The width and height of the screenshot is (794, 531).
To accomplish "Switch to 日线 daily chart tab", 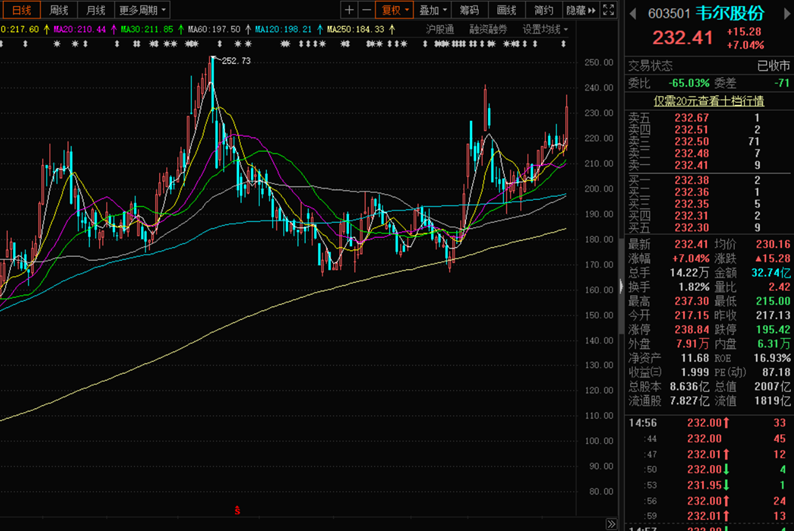I will pos(21,10).
